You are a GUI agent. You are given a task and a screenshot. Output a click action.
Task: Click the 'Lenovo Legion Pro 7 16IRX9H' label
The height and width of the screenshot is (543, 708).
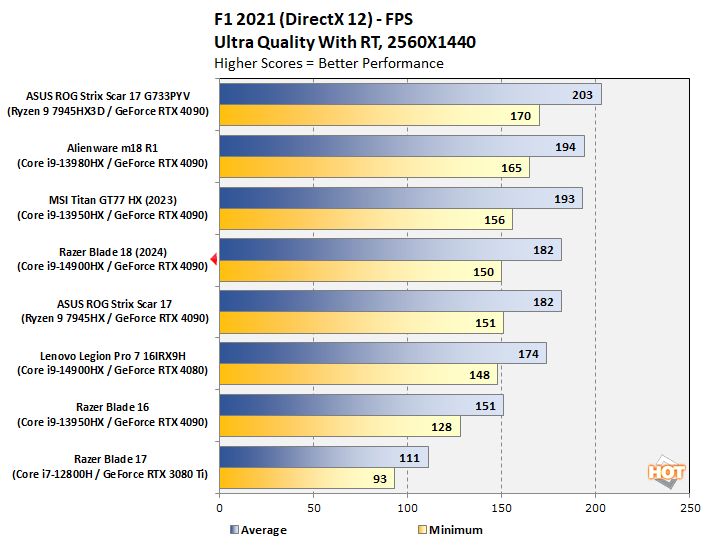point(113,356)
